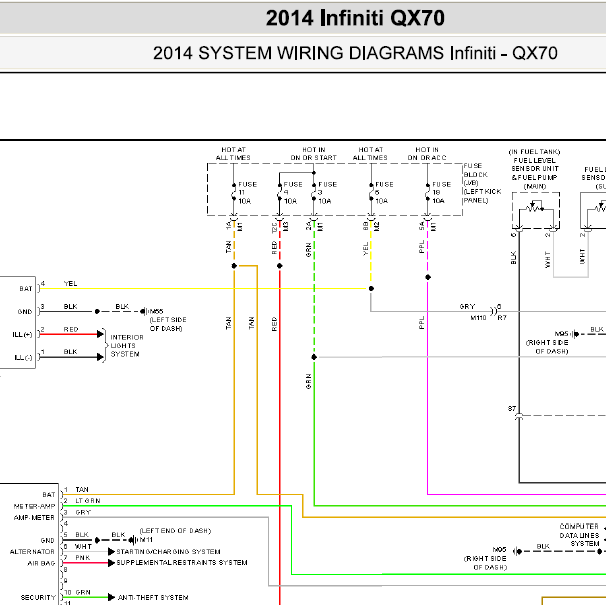Click the "HOT IN ON OR ACC" label
The width and height of the screenshot is (606, 605).
coord(427,153)
